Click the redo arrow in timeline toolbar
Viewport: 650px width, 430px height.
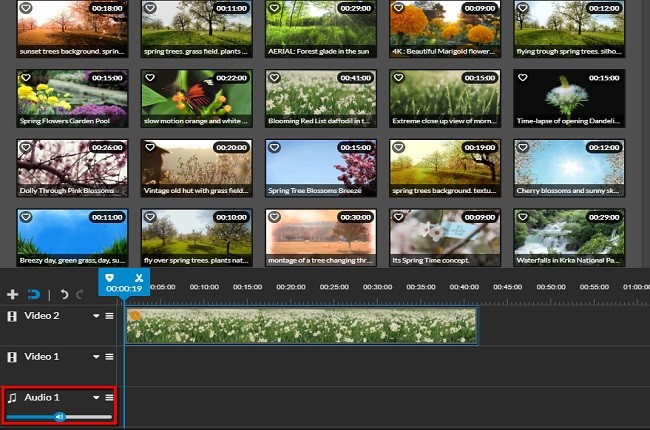click(79, 295)
